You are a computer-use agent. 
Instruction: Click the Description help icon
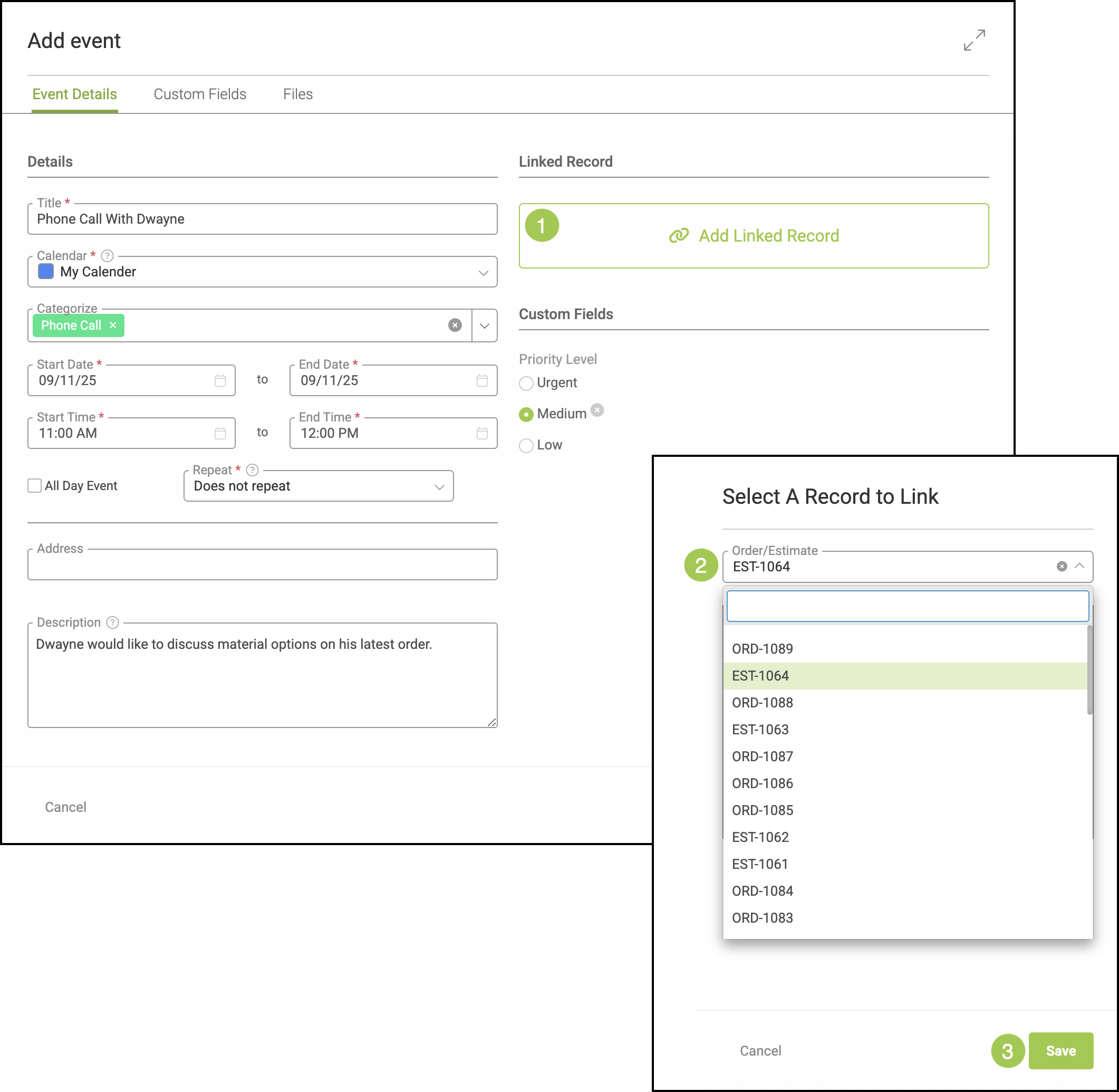point(113,622)
